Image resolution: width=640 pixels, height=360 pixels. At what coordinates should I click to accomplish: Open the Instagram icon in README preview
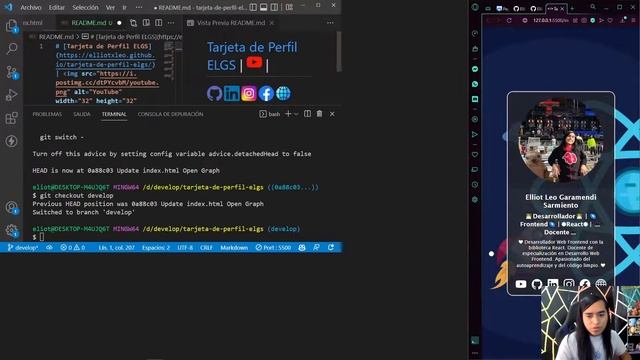[x=249, y=93]
